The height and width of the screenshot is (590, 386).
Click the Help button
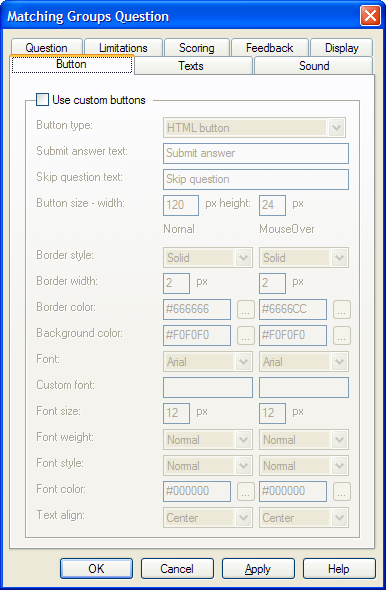(x=339, y=569)
